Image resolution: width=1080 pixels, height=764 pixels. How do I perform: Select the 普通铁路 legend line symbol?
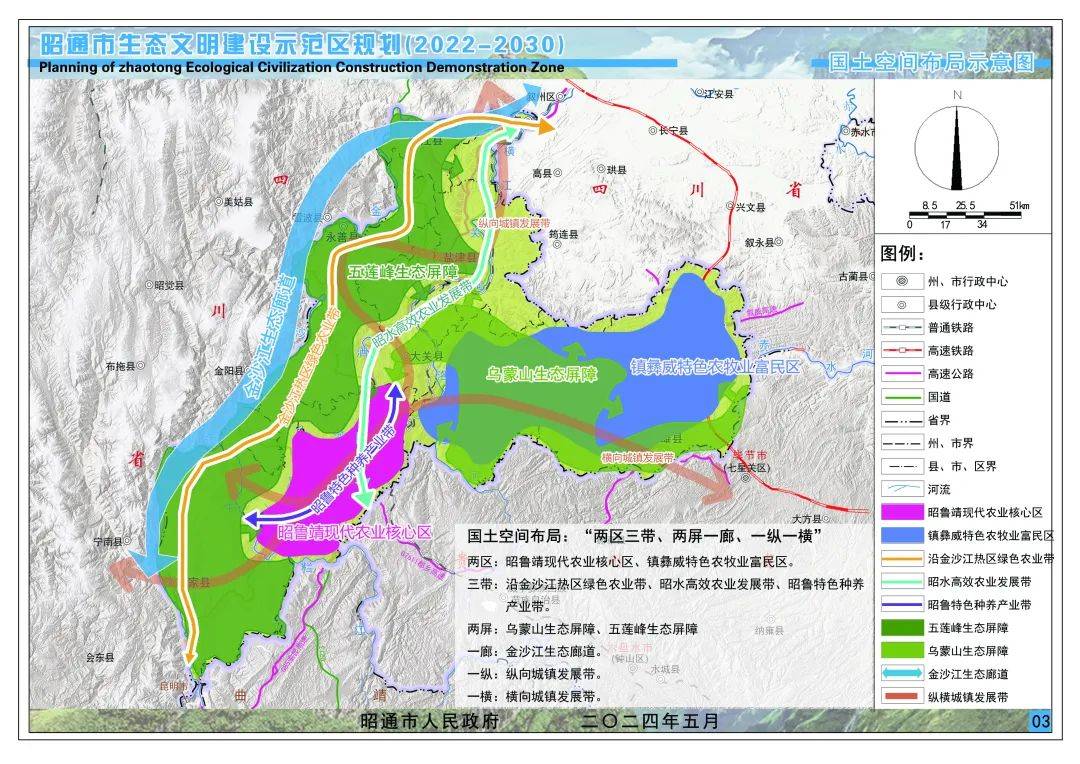902,327
